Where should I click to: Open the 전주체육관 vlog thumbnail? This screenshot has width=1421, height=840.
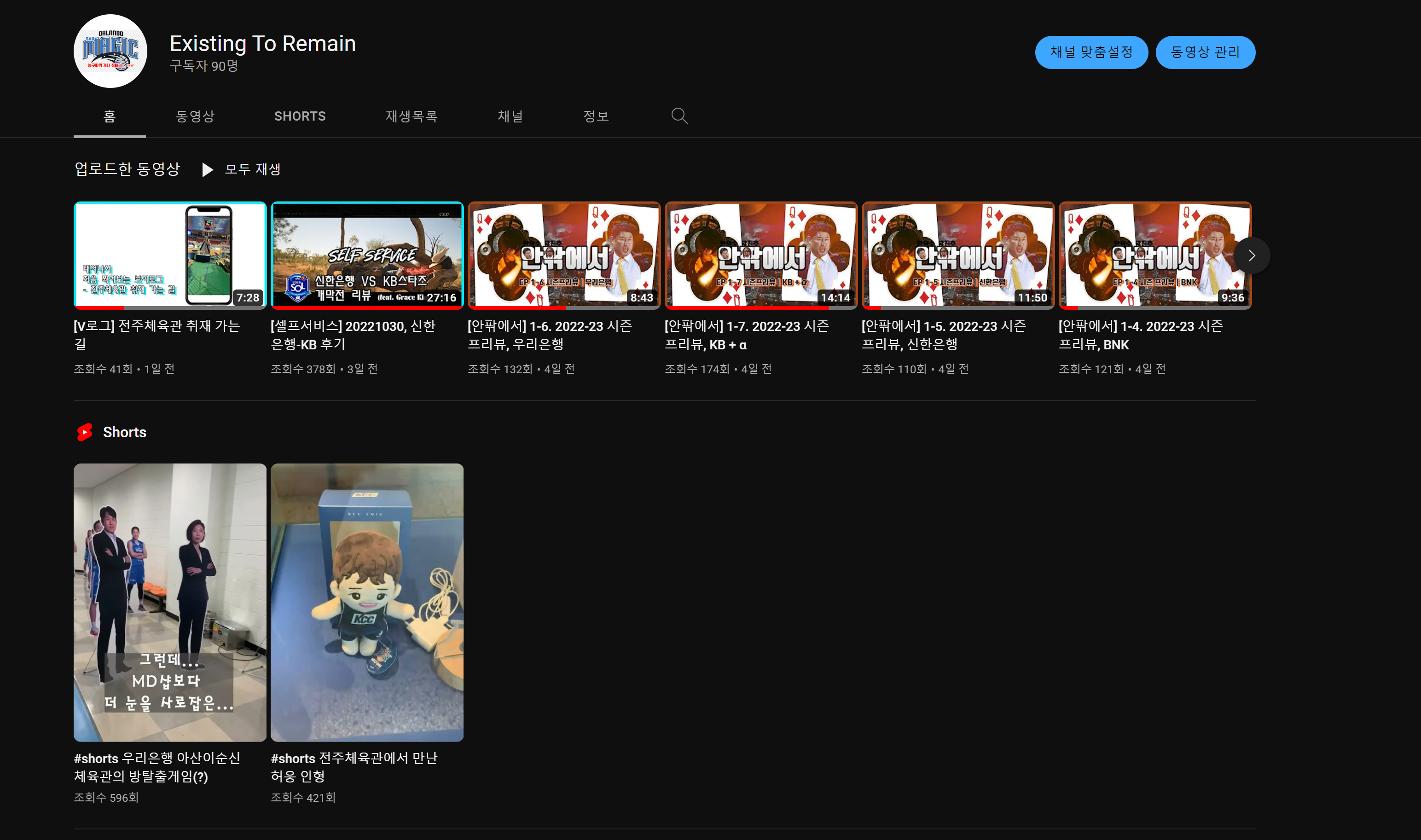pos(170,255)
